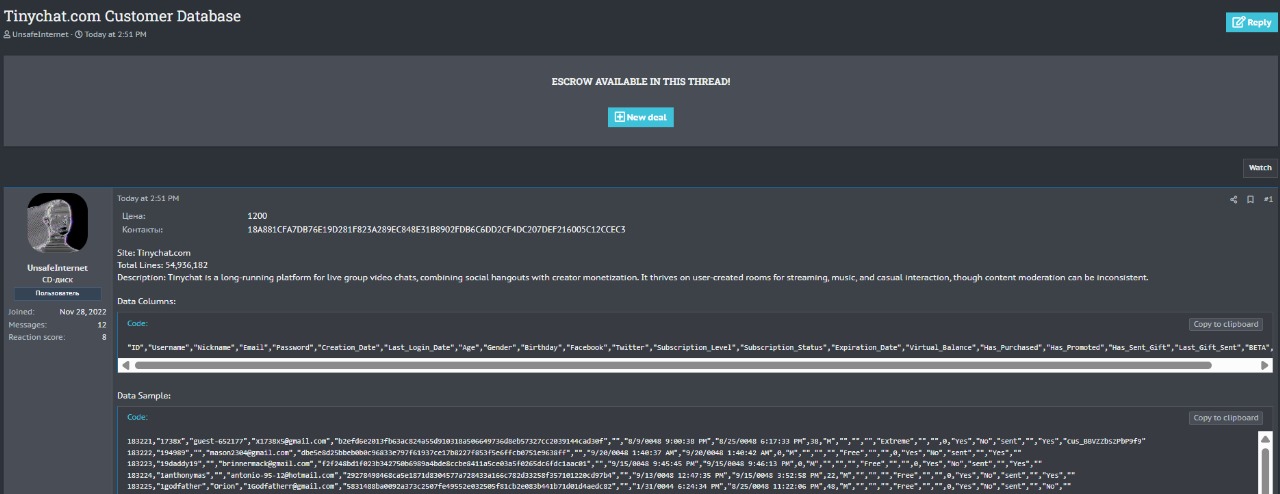Click the author person icon under thread title
The image size is (1280, 494).
click(7, 35)
